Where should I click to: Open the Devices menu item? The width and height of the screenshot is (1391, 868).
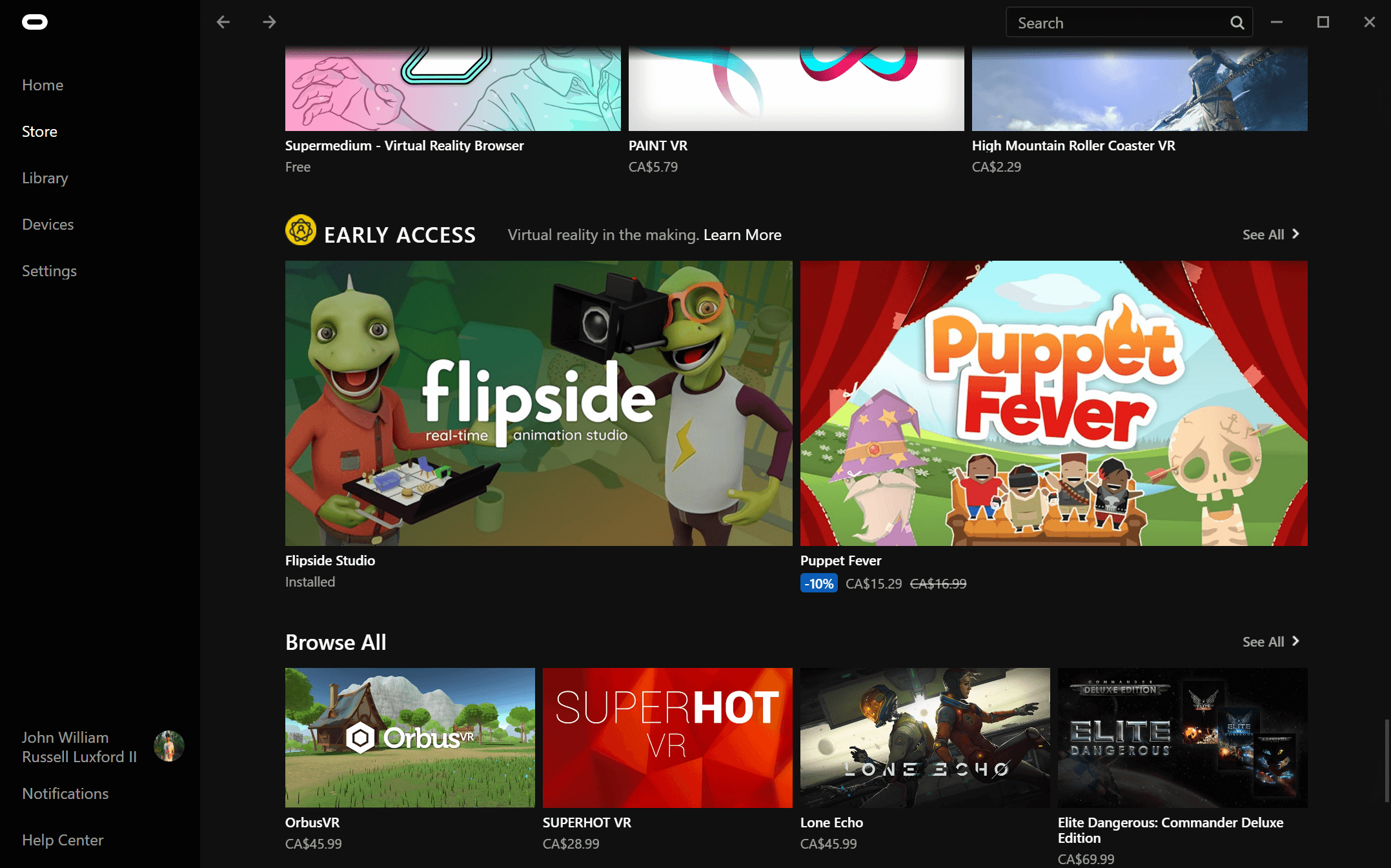48,225
